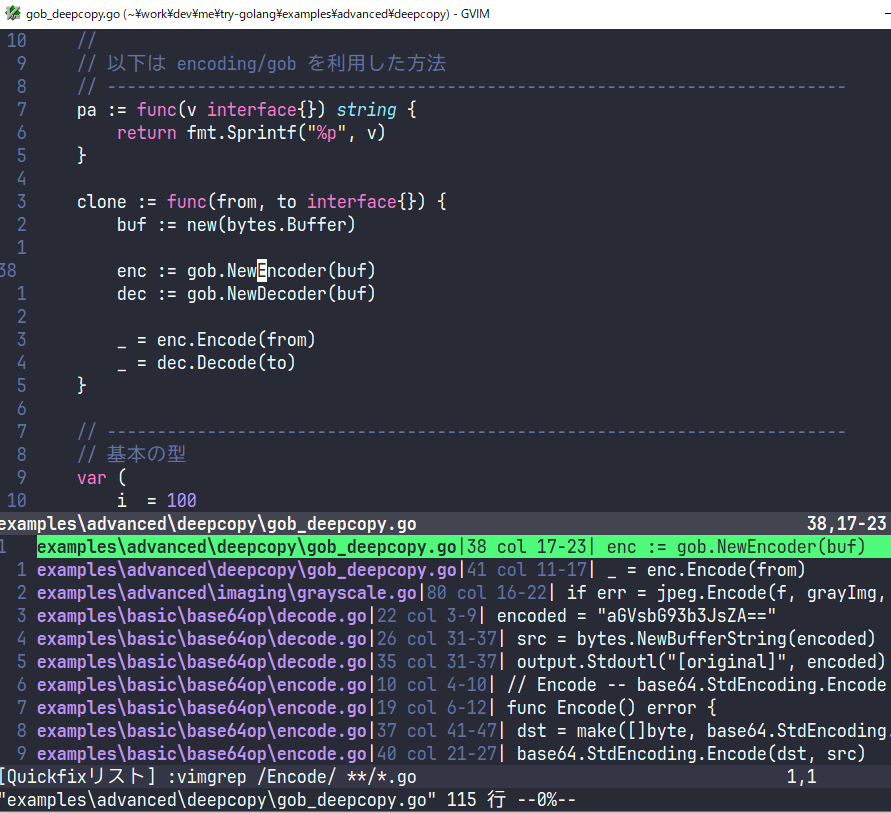The height and width of the screenshot is (813, 891).
Task: Place cursor on 'return fmt.Sprintf' line
Action: (251, 132)
